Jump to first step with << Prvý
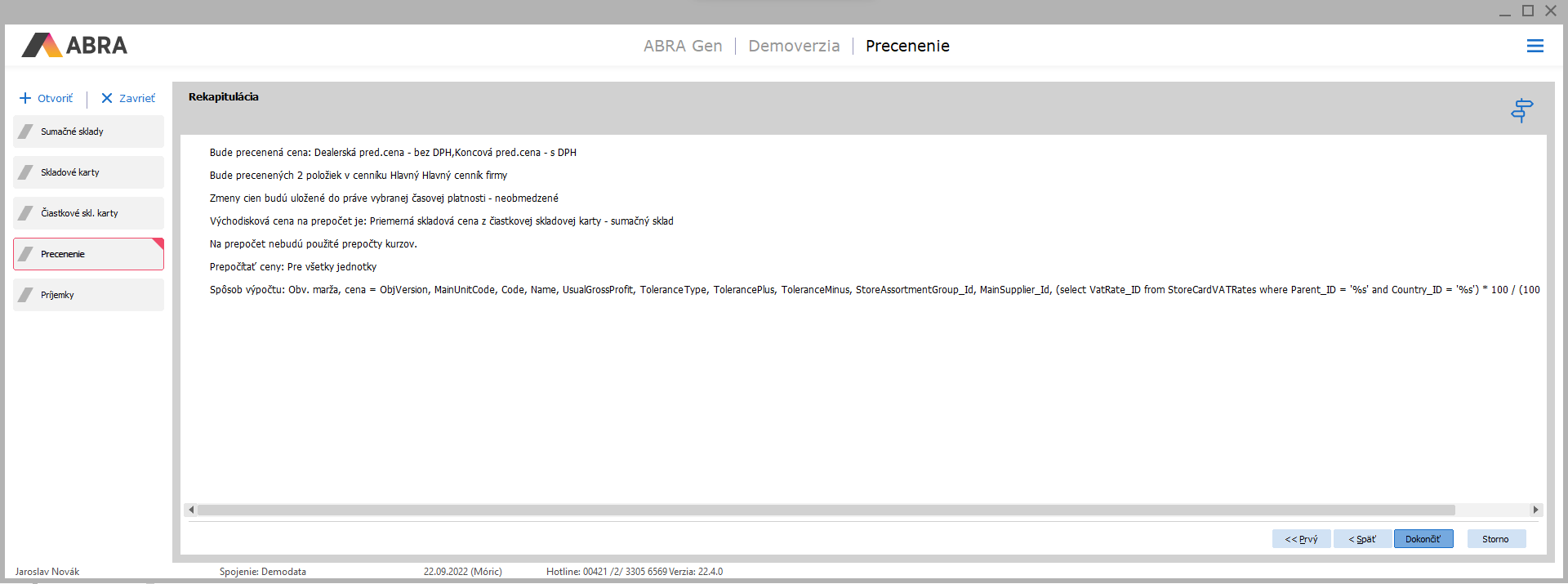Screen dimensions: 1568x584 (x=1301, y=539)
